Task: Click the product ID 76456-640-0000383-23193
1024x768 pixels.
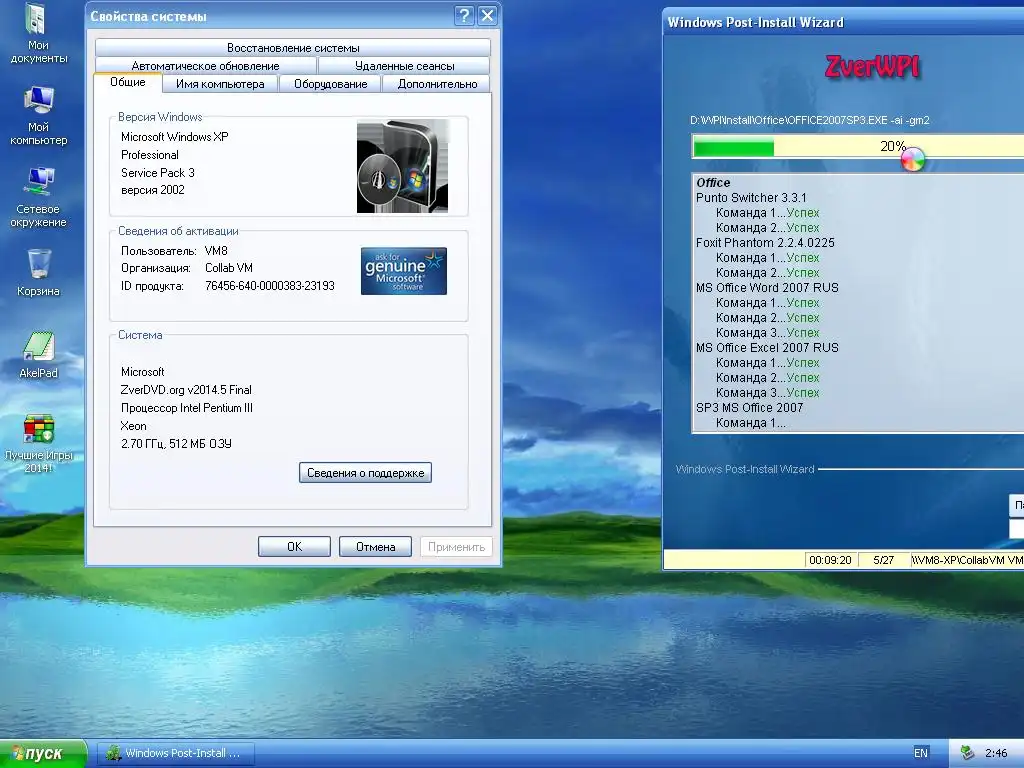Action: point(270,286)
